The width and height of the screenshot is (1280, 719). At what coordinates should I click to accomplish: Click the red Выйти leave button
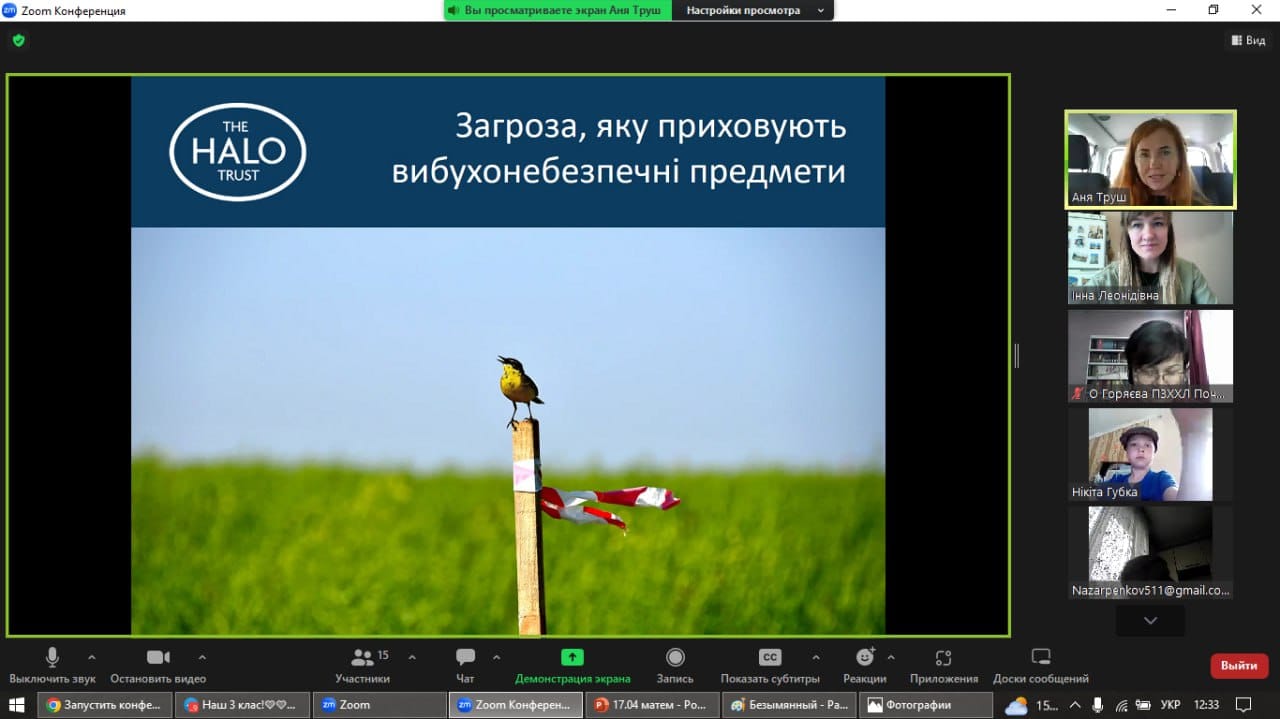tap(1239, 665)
